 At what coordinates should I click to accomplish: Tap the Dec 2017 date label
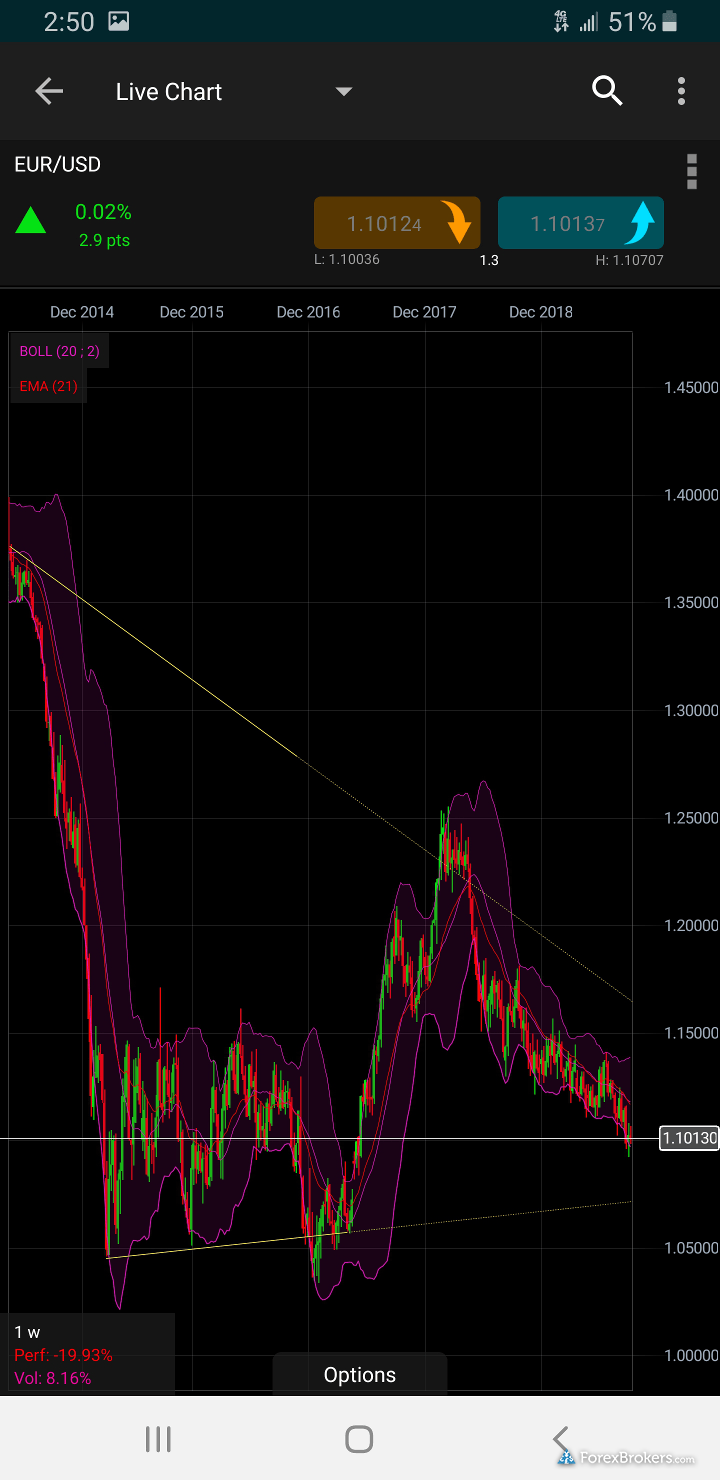click(x=424, y=312)
